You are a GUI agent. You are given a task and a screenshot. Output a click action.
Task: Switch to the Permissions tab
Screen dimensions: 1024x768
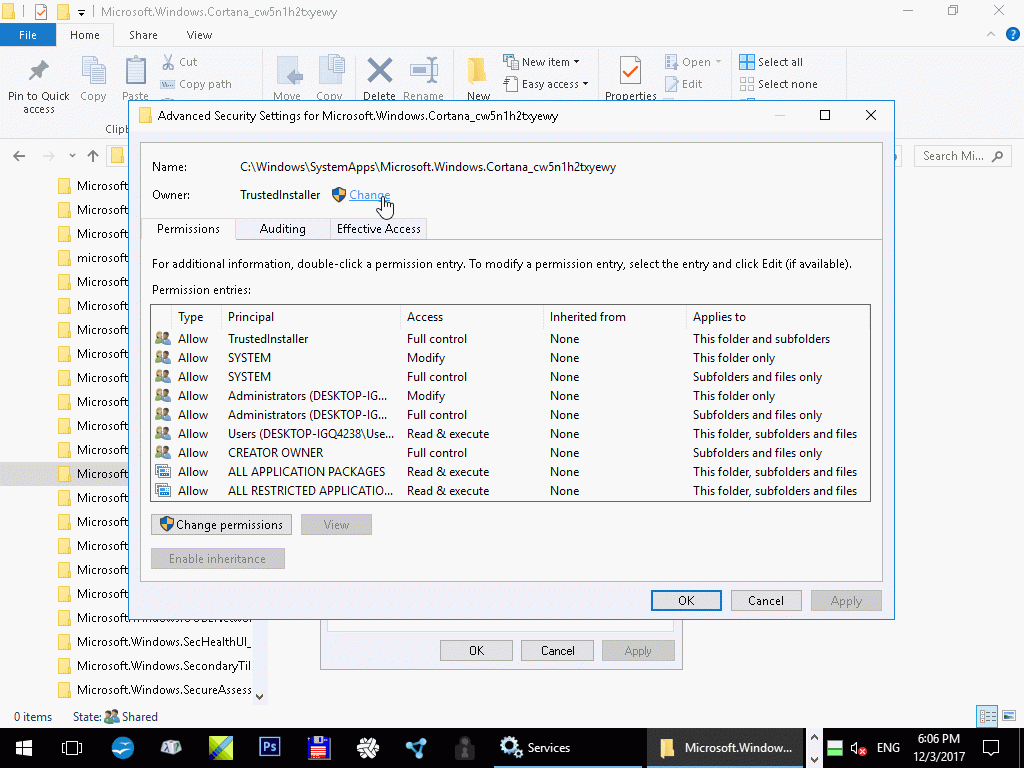188,229
